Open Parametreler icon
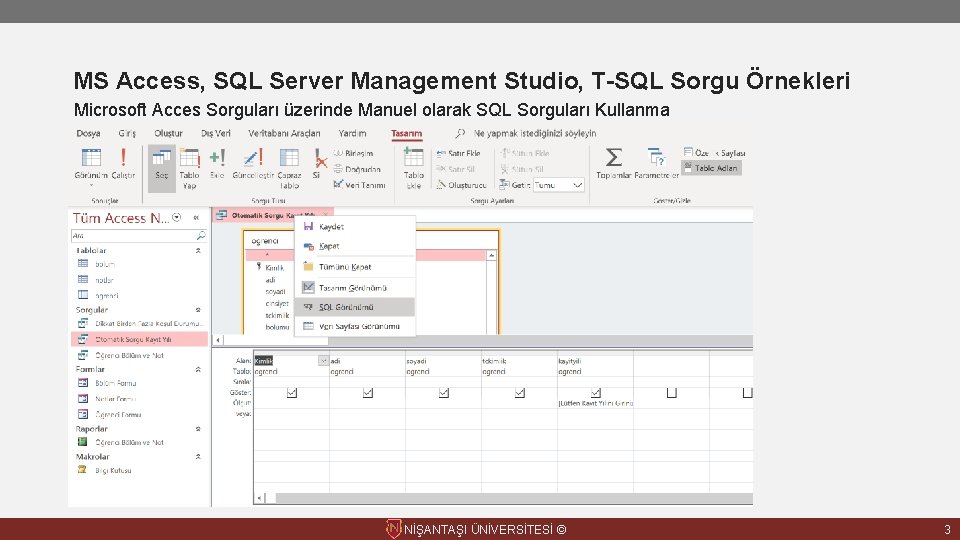960x540 pixels. point(656,158)
